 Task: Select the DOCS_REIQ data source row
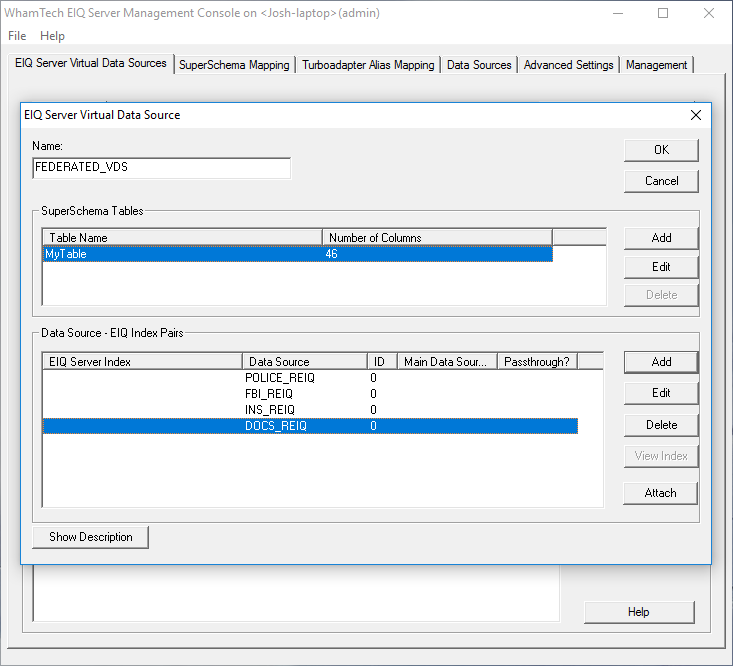pos(310,426)
